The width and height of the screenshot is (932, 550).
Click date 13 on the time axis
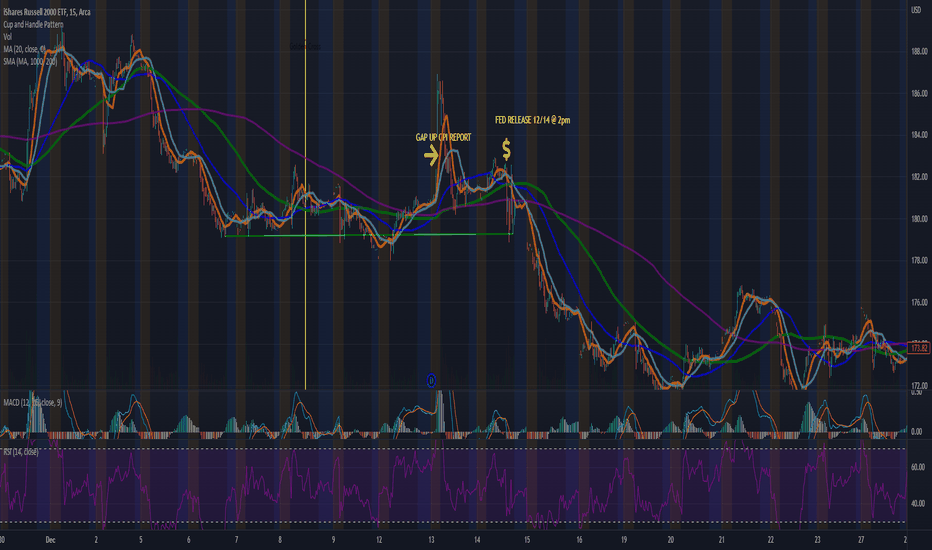pos(431,540)
